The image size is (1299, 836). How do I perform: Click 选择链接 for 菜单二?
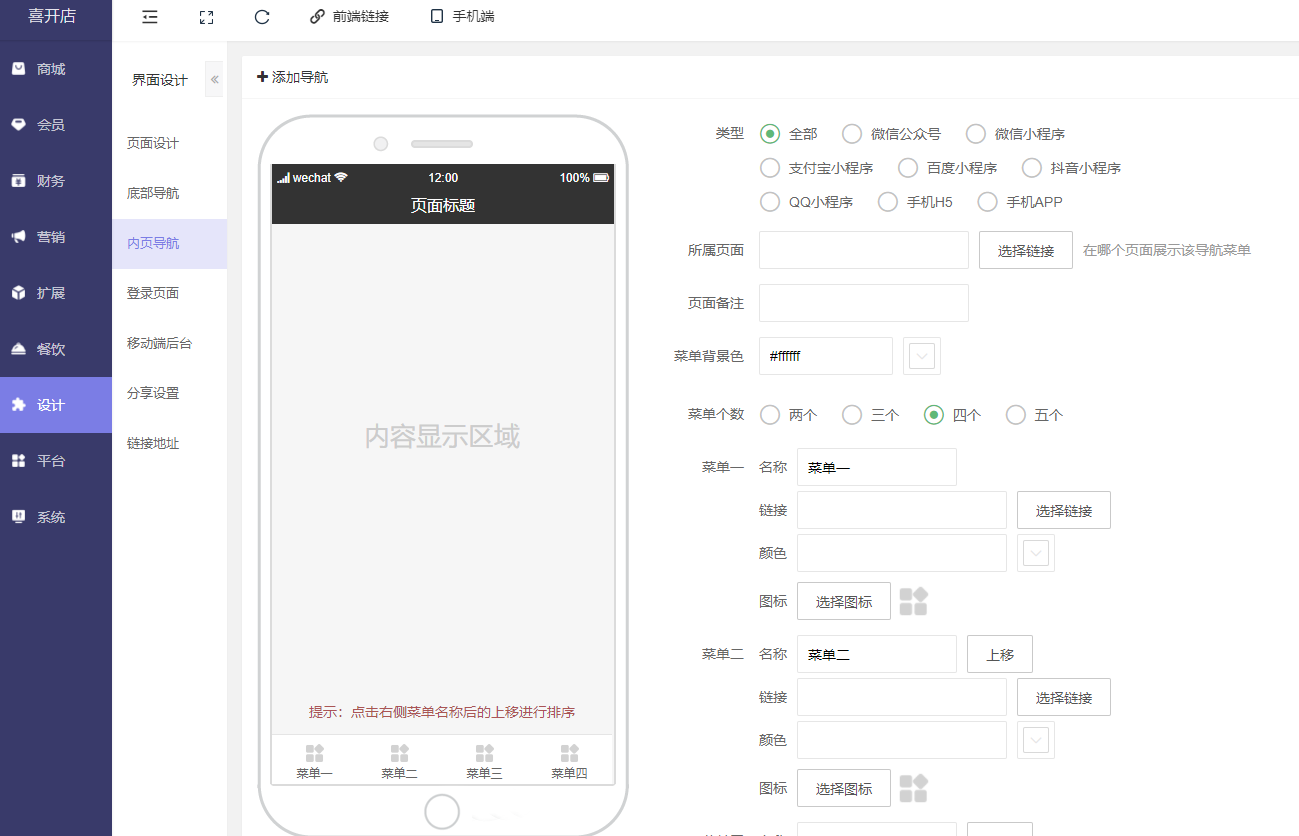click(x=1064, y=697)
